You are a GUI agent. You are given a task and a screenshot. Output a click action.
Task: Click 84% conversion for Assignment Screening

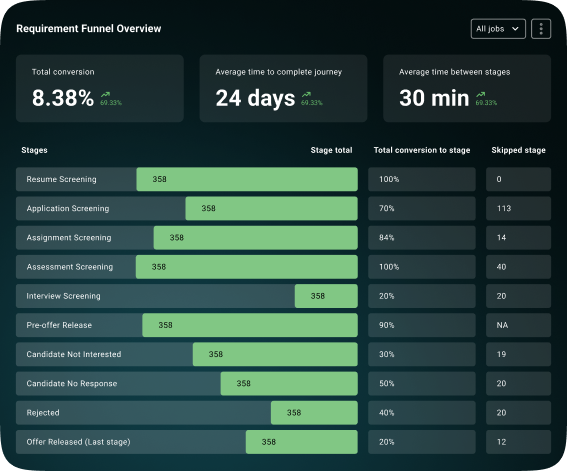point(387,237)
